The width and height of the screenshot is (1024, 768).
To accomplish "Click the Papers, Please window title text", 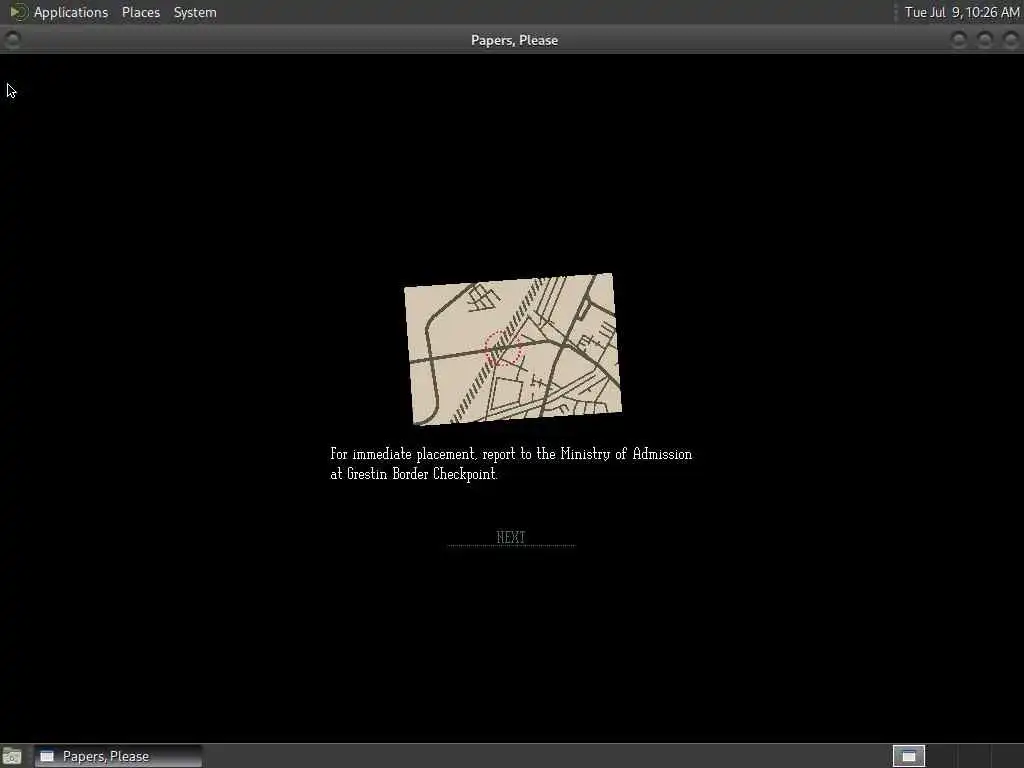I will point(515,40).
